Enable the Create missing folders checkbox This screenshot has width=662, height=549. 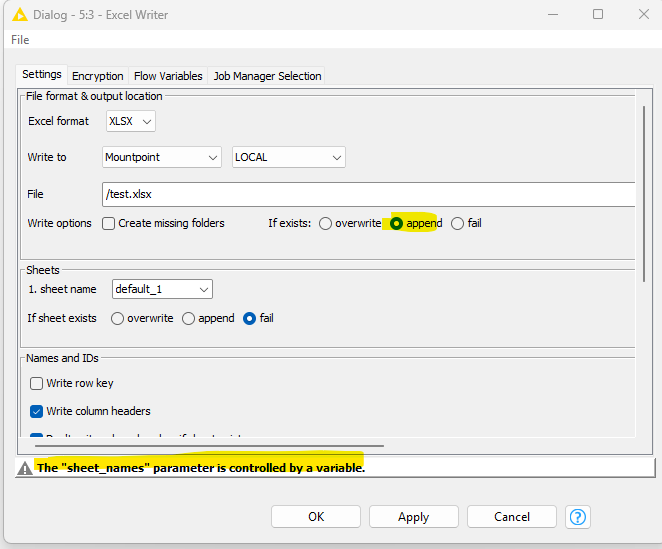(x=109, y=223)
